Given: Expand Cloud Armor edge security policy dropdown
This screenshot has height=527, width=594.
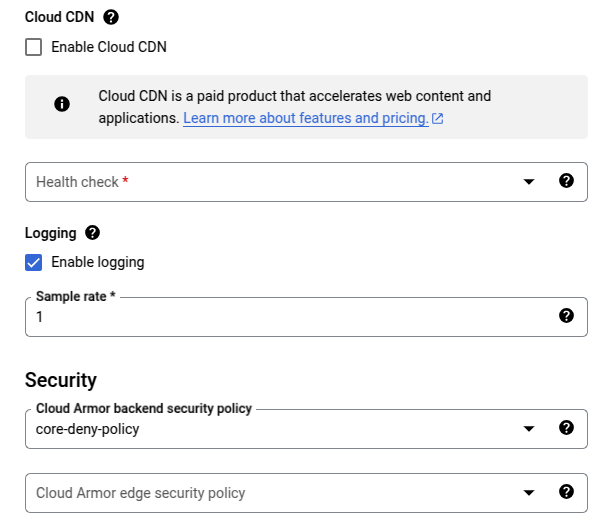Looking at the screenshot, I should tap(529, 493).
